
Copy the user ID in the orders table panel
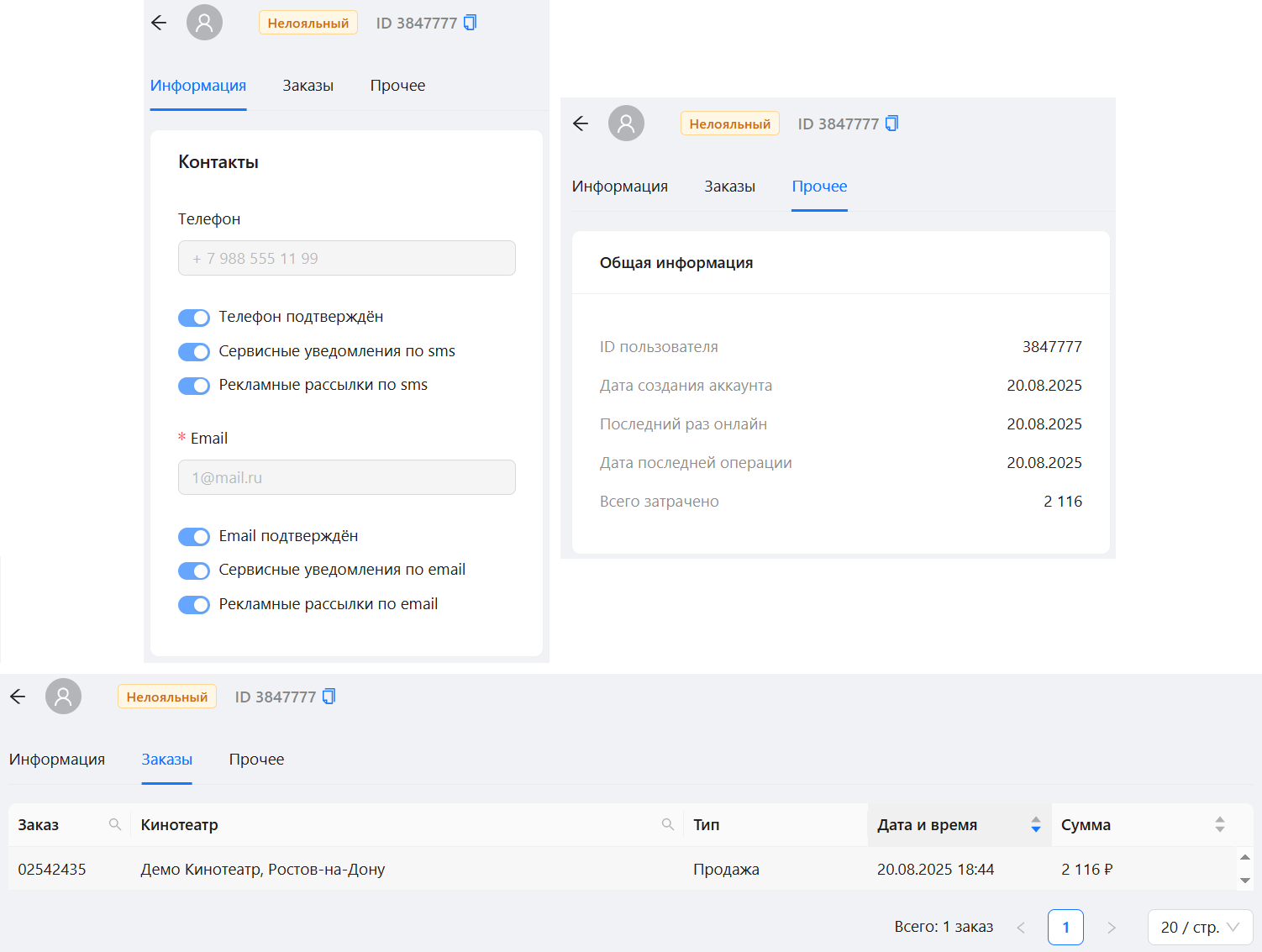point(329,697)
